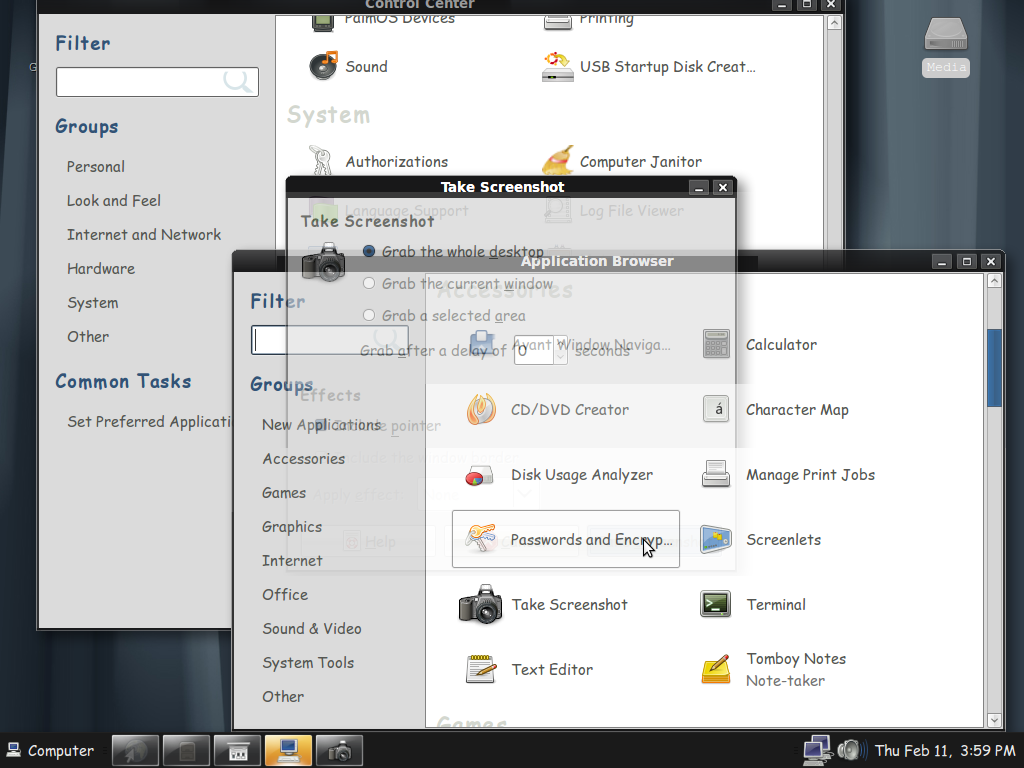This screenshot has height=768, width=1024.
Task: Click the Application Browser filter text field
Action: pos(330,340)
